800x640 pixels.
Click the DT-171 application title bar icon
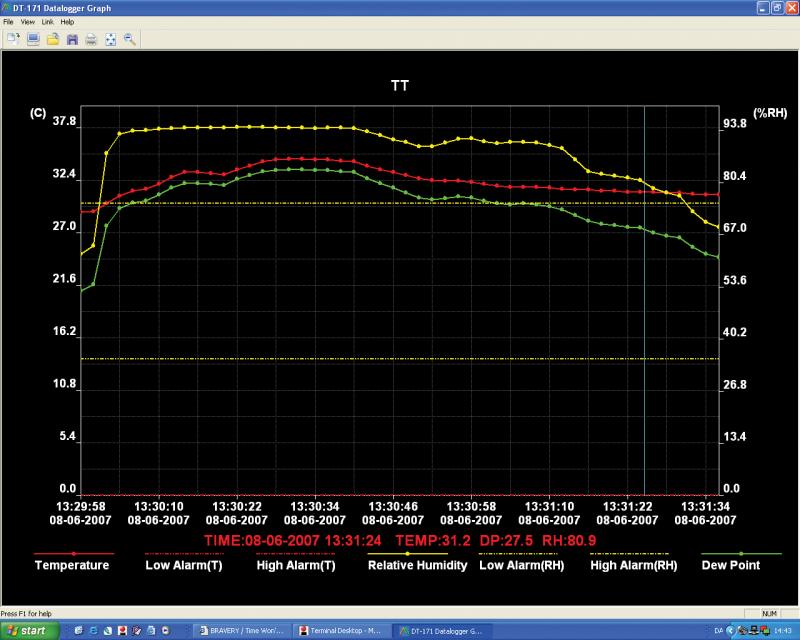click(x=8, y=7)
